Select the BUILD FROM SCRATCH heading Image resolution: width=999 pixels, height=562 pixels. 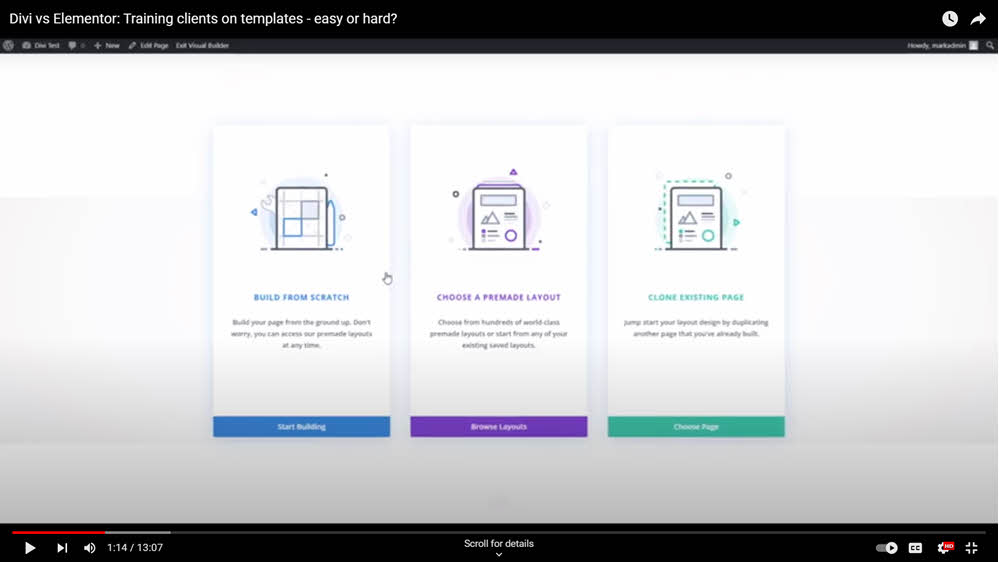point(301,297)
